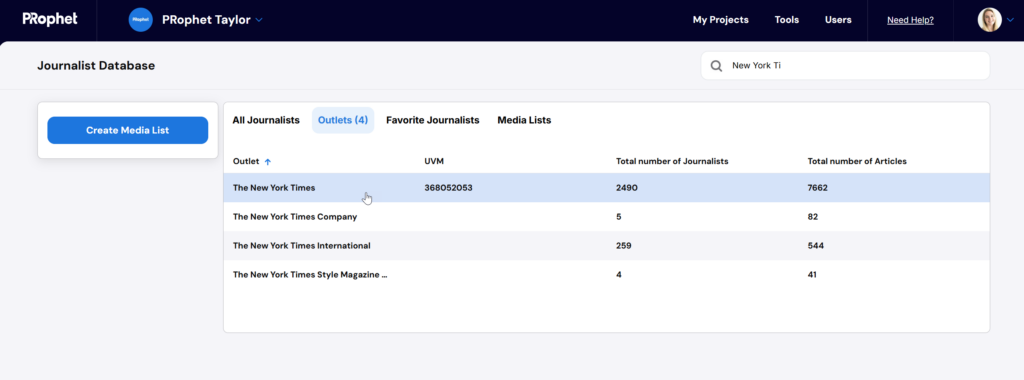This screenshot has height=380, width=1024.
Task: Open the Favorite Journalists tab
Action: tap(432, 120)
